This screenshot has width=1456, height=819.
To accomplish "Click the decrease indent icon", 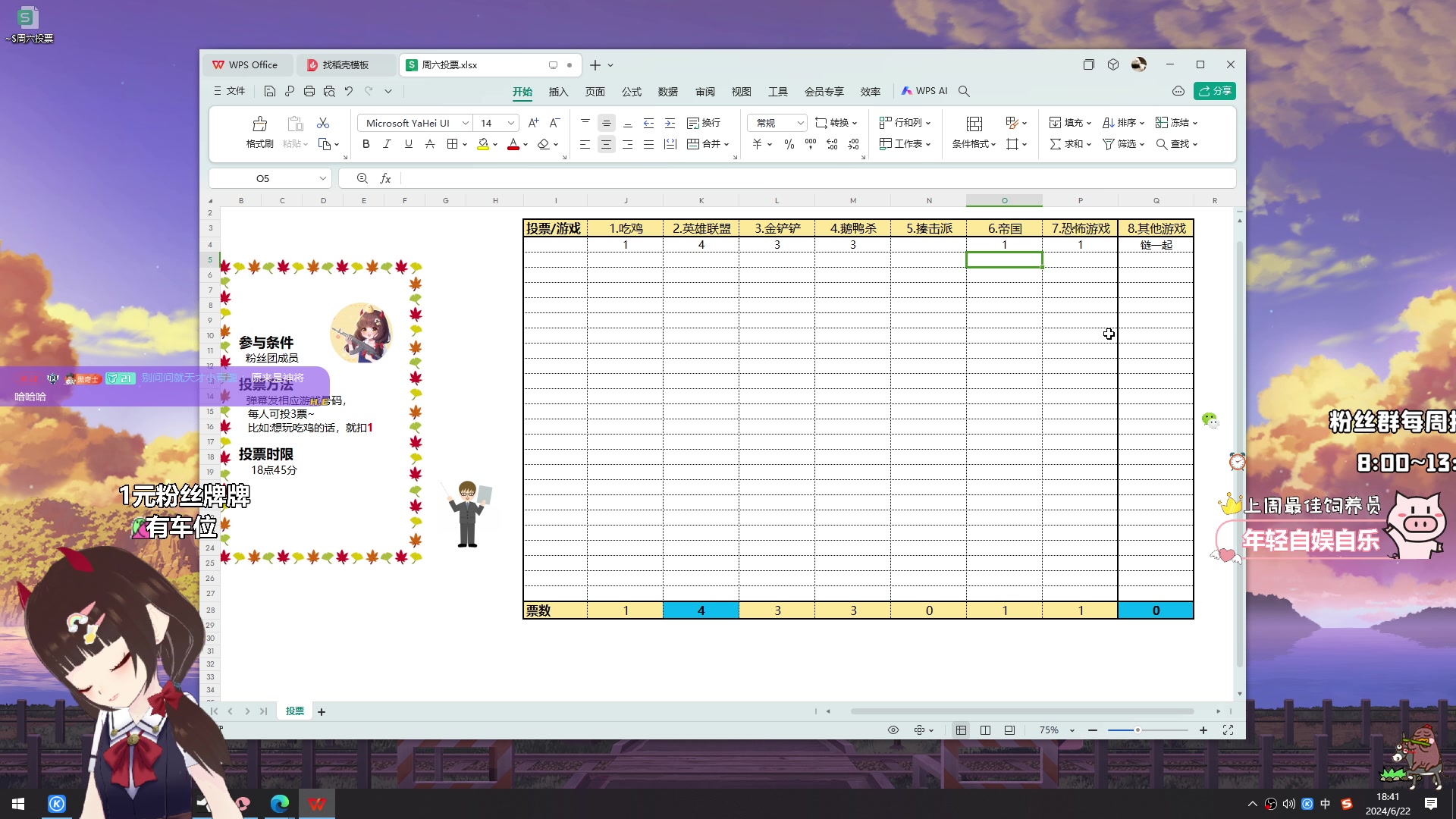I will 648,123.
